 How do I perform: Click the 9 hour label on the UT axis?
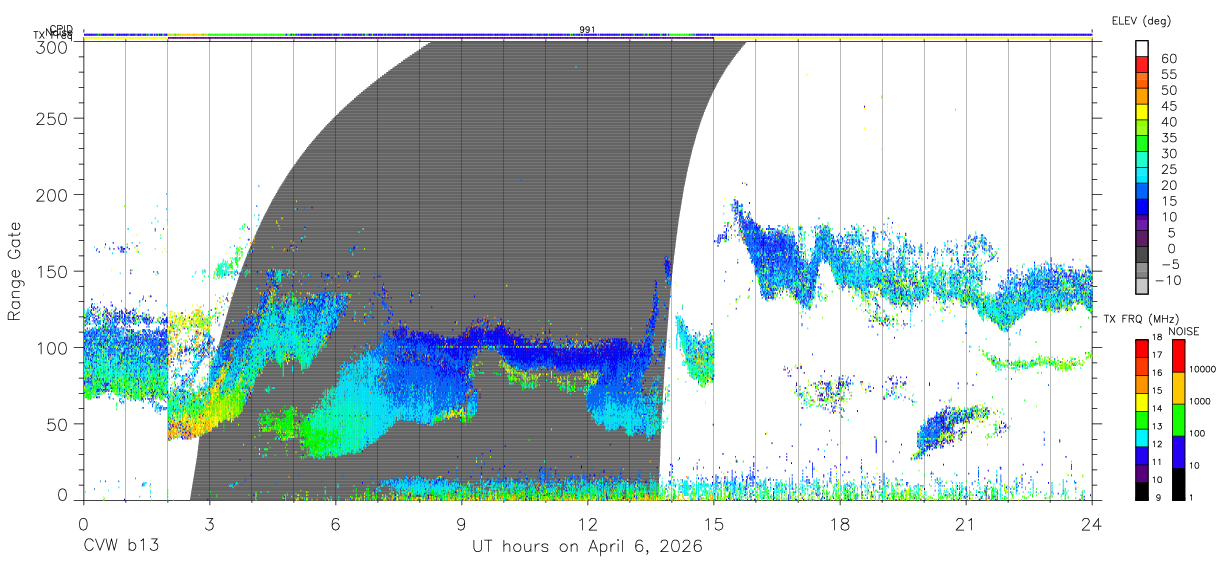[461, 524]
